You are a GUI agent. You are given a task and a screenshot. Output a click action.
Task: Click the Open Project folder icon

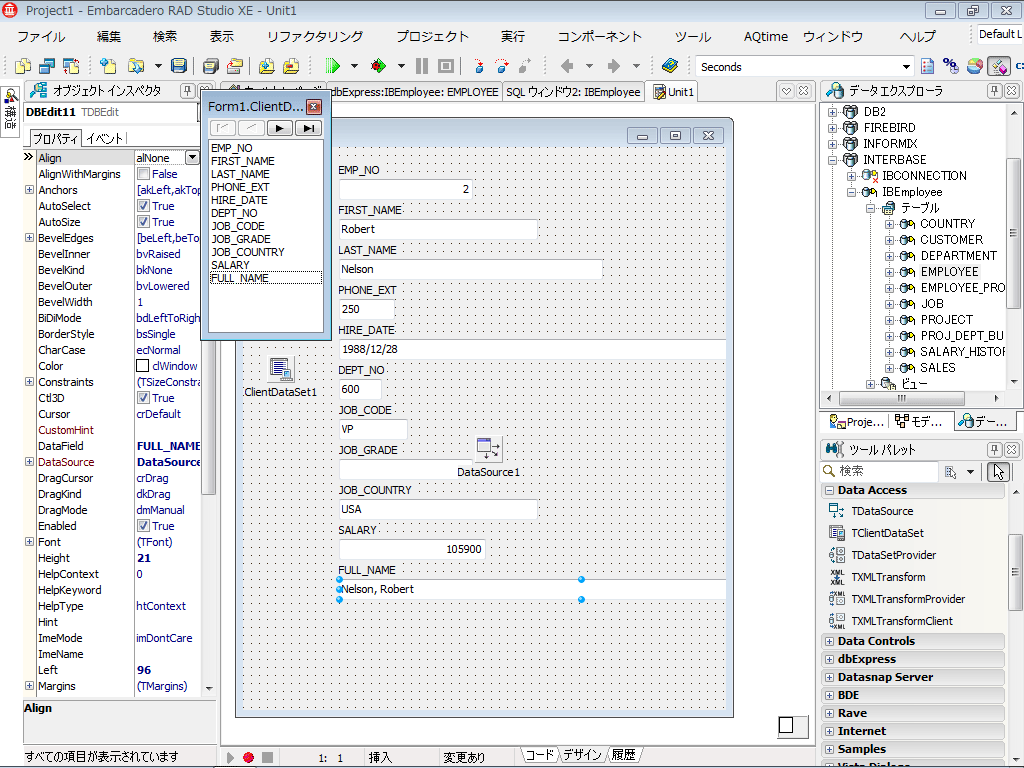point(234,66)
